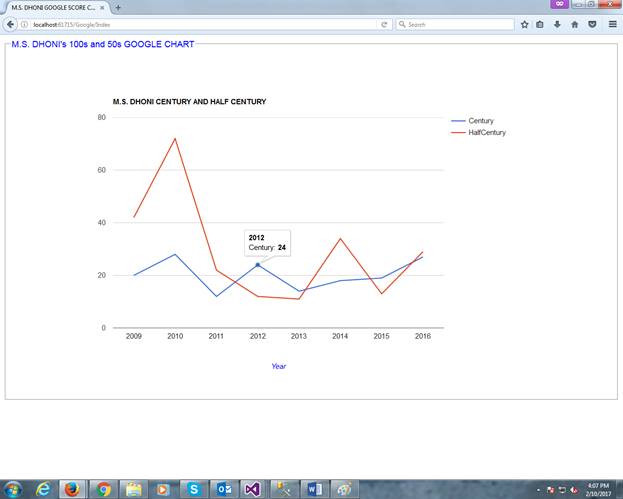Click the 'M.S. DHONI's 100s and 50s GOOGLE CHART' heading

103,44
